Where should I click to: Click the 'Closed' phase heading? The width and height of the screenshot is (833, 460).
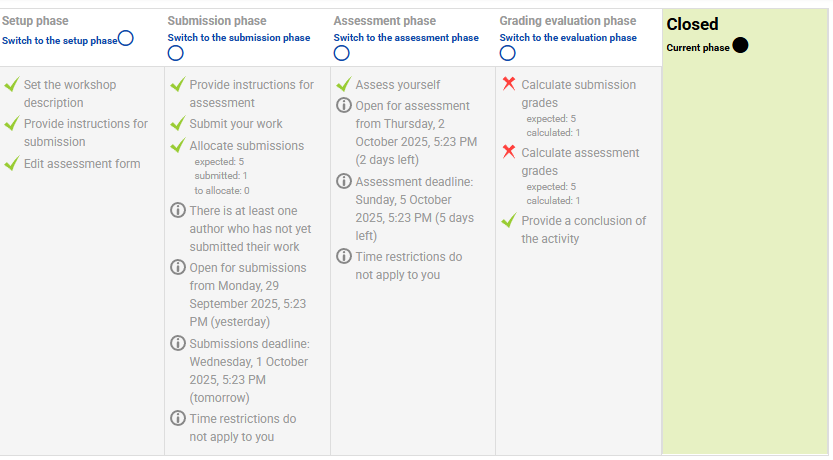pos(692,25)
